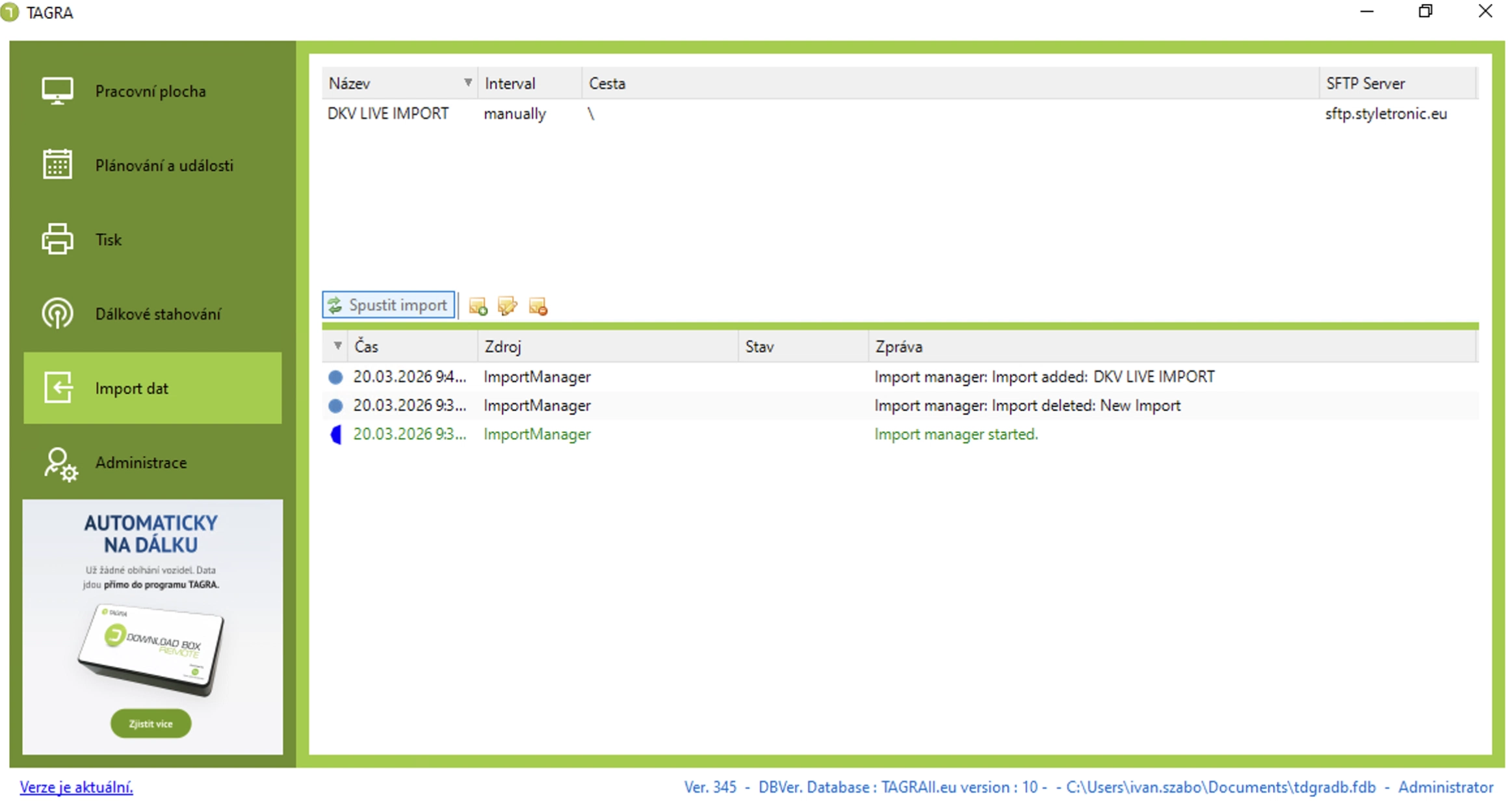Select the DKV LIVE IMPORT row
1512x810 pixels.
click(x=900, y=114)
